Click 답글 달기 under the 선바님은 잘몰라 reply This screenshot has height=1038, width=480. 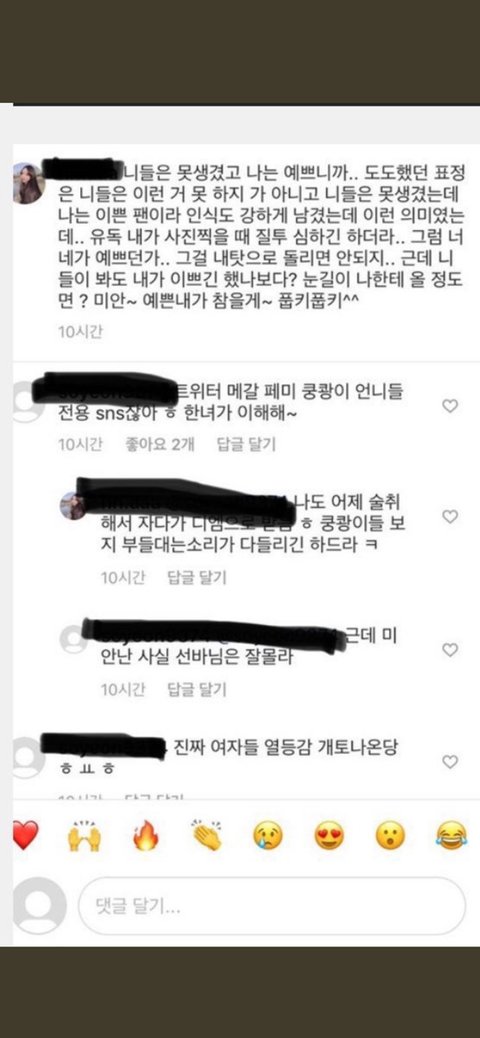click(197, 690)
